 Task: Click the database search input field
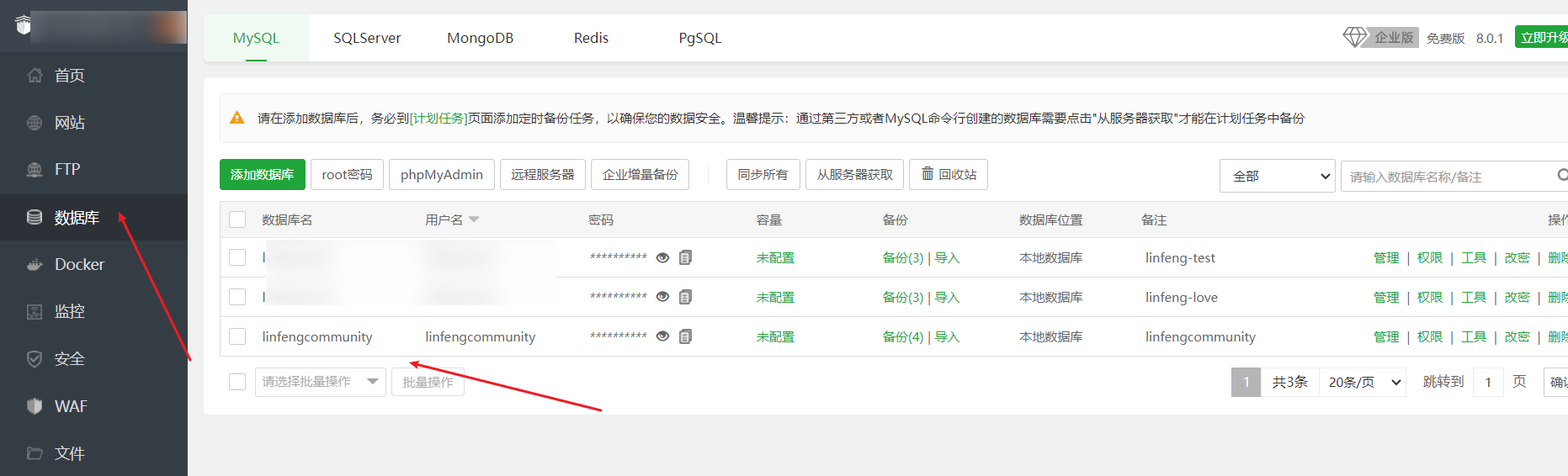click(1454, 176)
